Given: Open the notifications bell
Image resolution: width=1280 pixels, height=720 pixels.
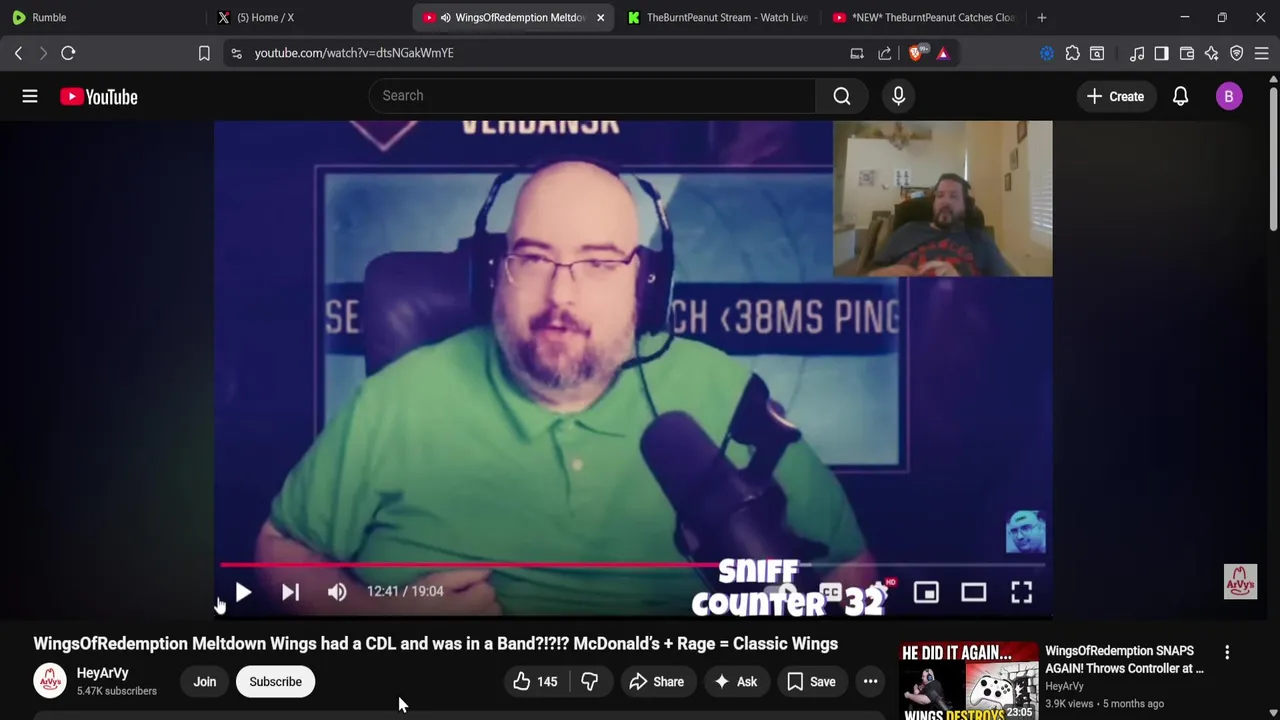Looking at the screenshot, I should [x=1180, y=96].
